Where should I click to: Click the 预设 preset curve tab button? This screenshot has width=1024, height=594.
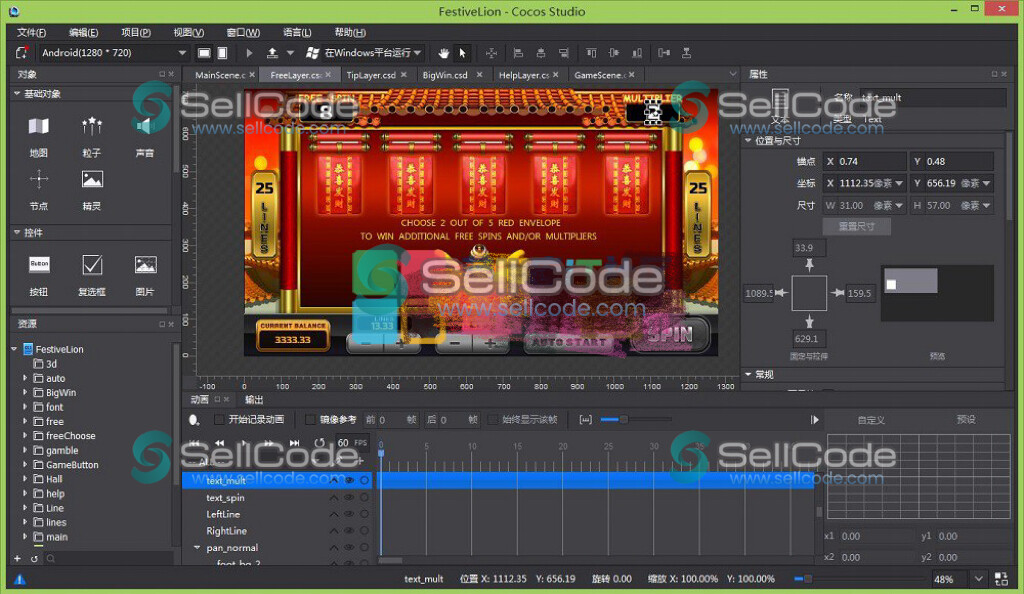[x=965, y=420]
